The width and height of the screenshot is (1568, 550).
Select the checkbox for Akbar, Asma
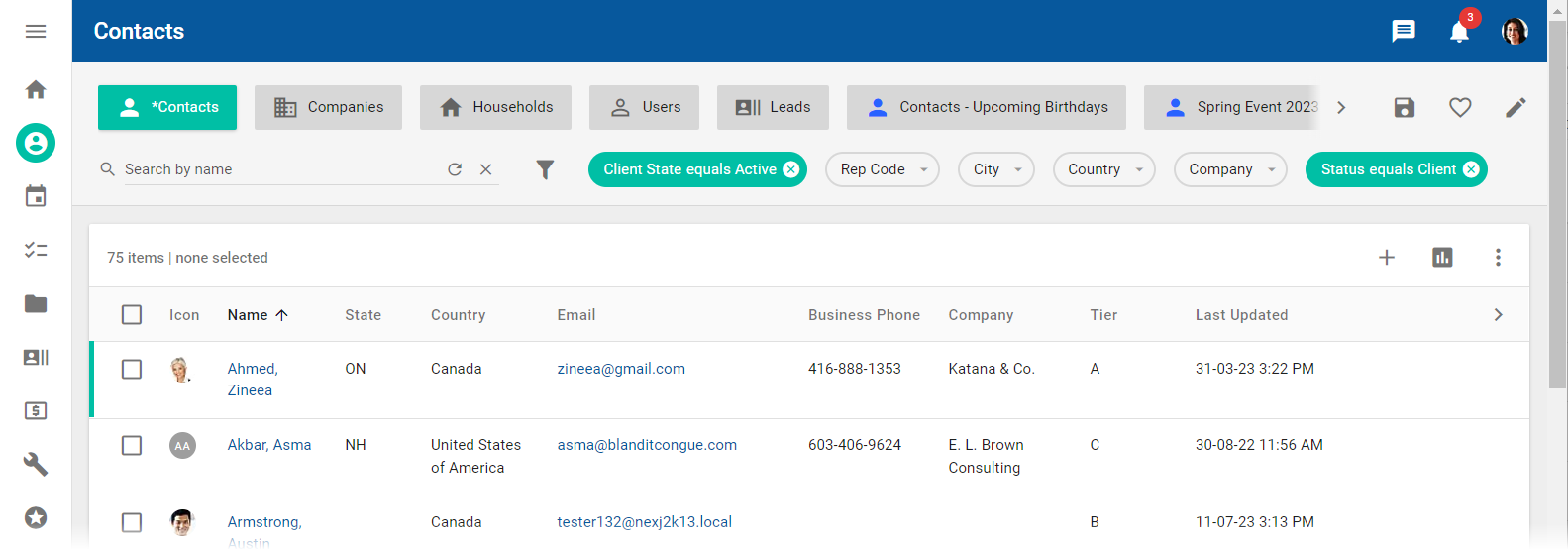click(132, 445)
